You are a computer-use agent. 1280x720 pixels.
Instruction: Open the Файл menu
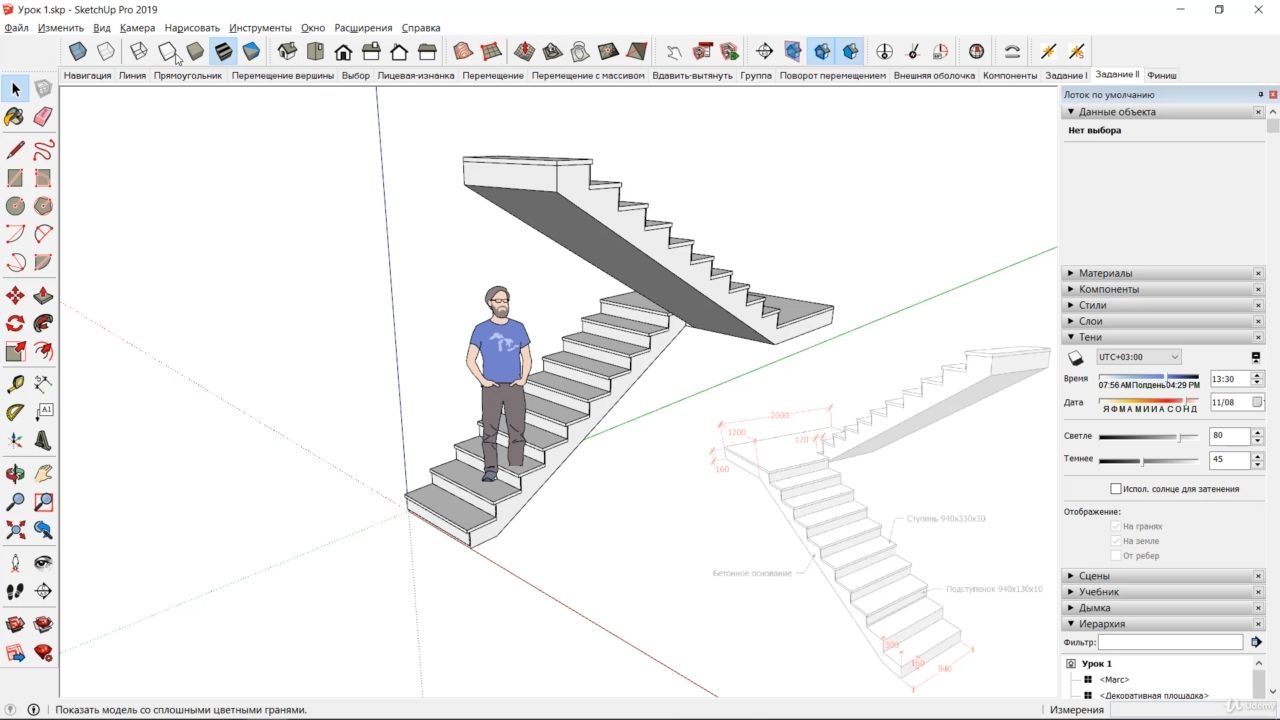[16, 28]
